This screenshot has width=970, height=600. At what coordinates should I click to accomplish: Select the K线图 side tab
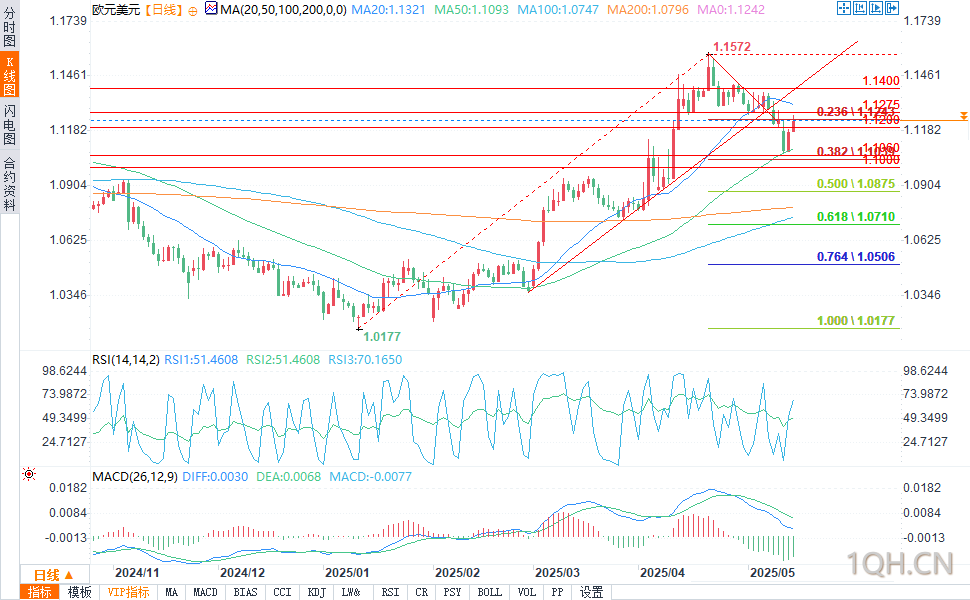9,75
